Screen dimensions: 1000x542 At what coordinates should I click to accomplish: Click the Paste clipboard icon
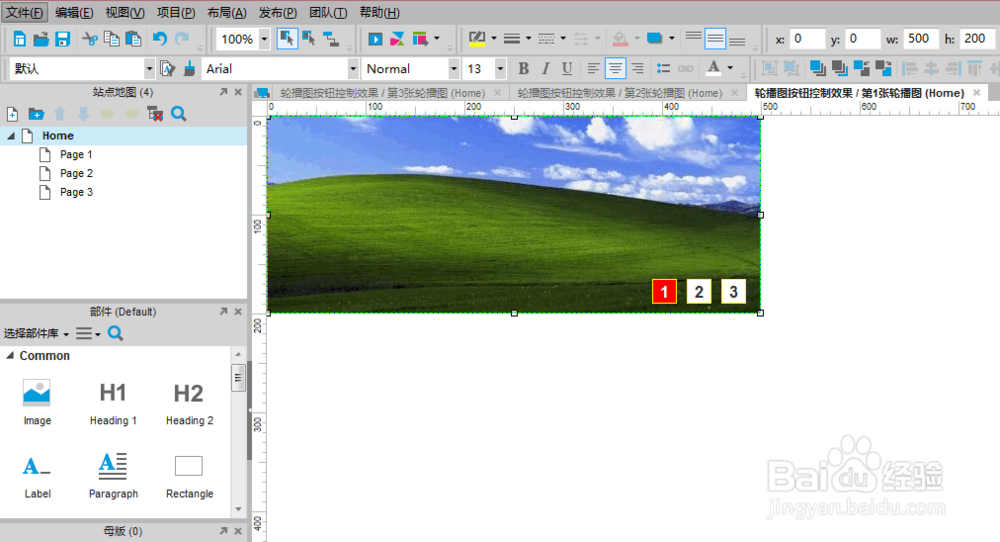(133, 39)
